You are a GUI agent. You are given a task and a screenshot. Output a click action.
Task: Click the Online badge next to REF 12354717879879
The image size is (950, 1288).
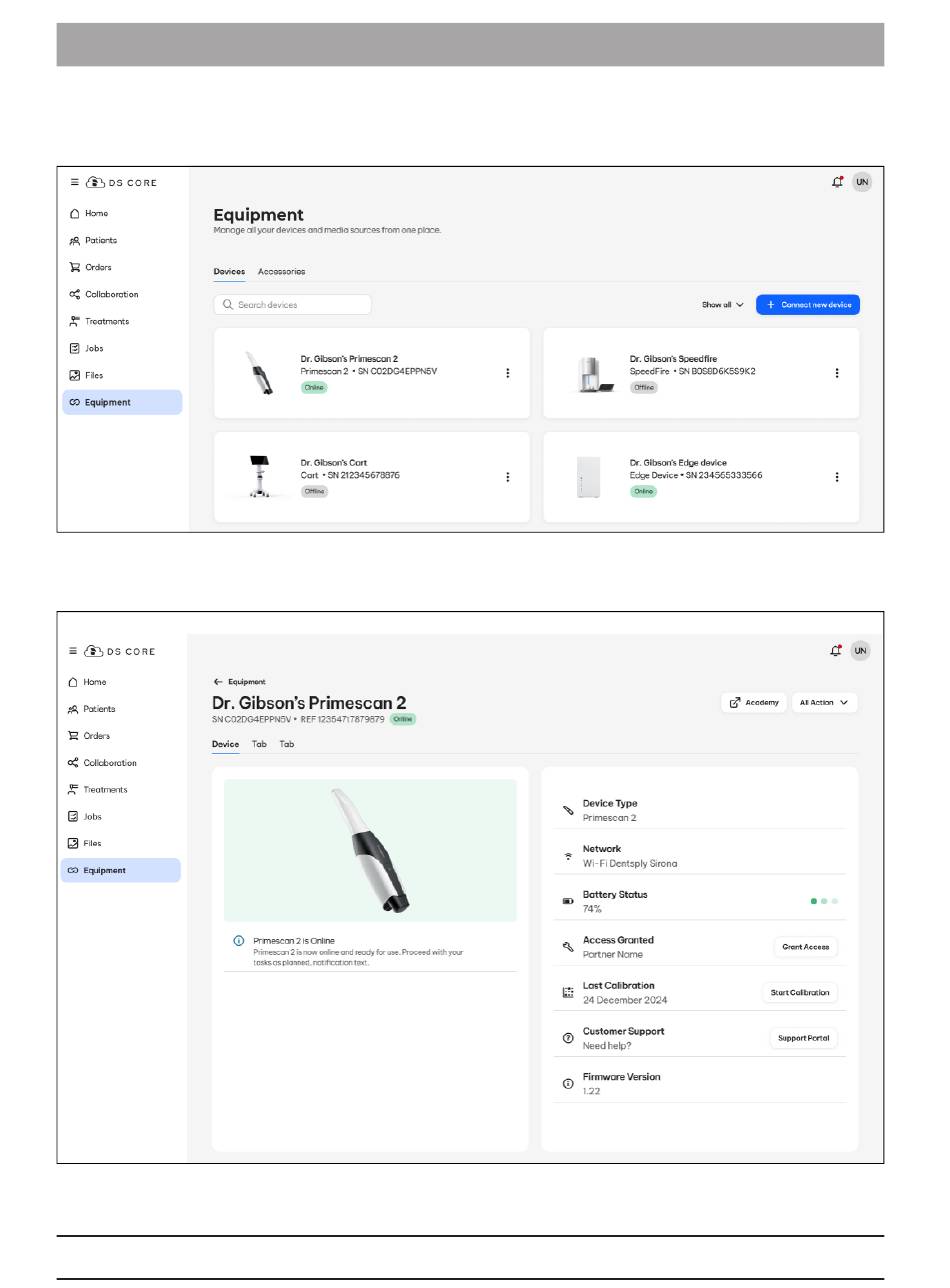tap(402, 719)
